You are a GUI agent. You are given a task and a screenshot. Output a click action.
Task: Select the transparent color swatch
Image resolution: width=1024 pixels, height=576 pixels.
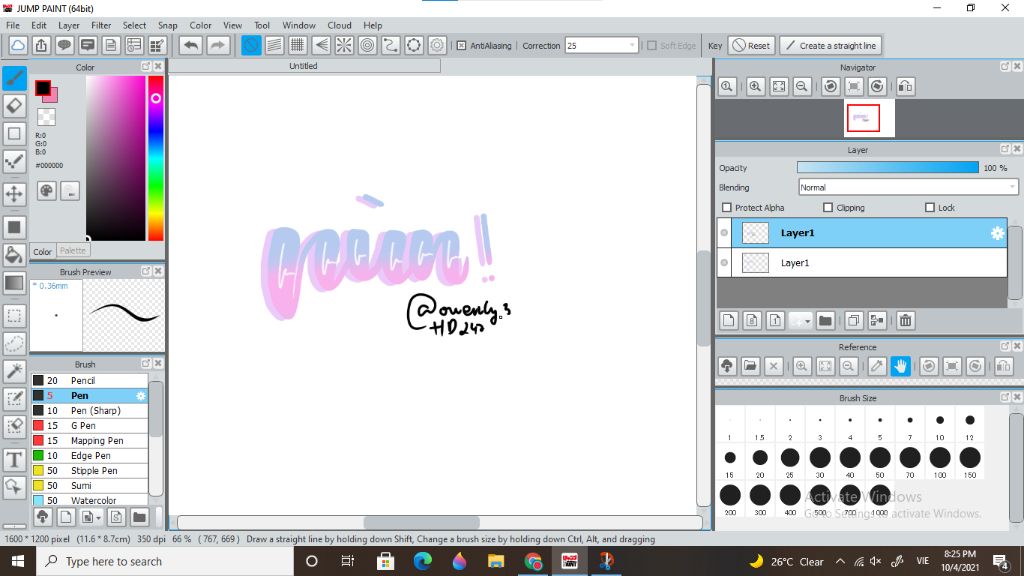(x=46, y=117)
